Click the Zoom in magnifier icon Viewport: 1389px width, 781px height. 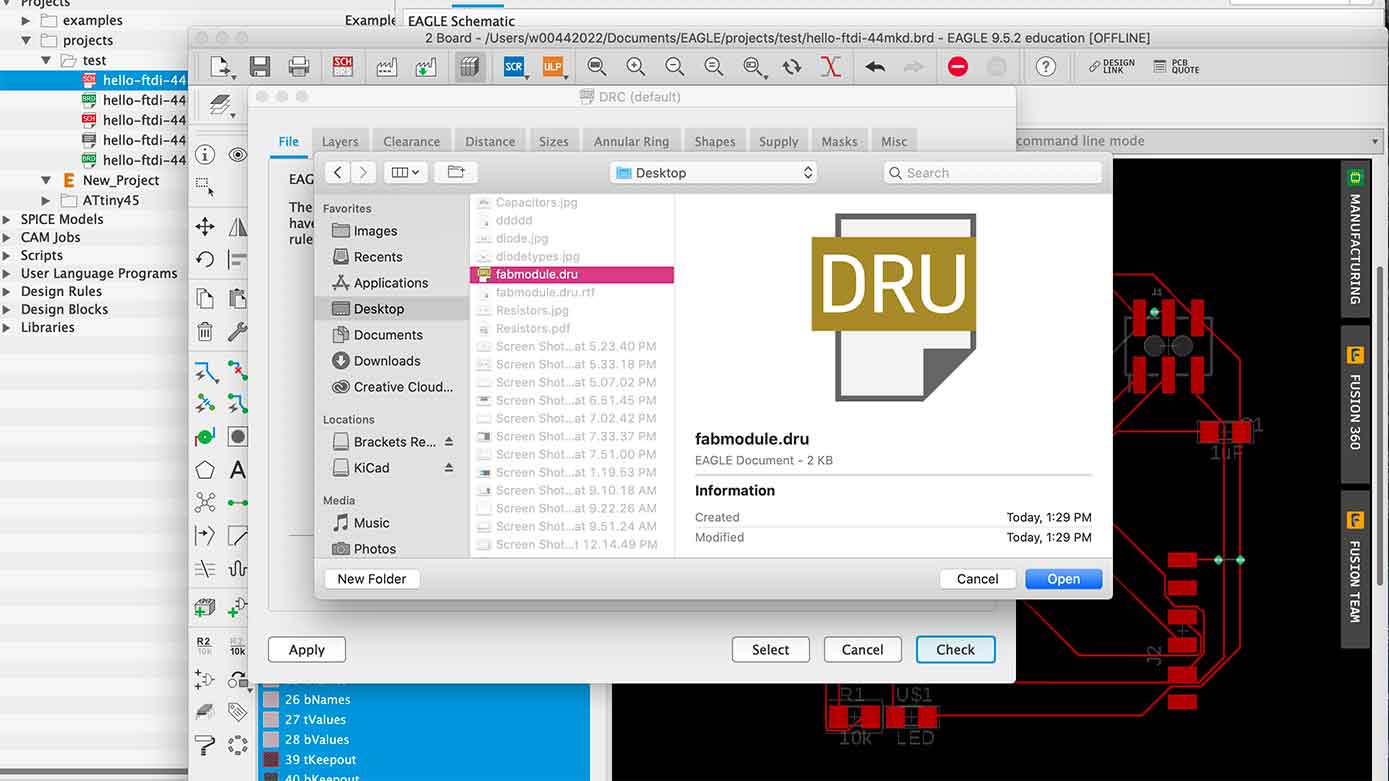635,67
